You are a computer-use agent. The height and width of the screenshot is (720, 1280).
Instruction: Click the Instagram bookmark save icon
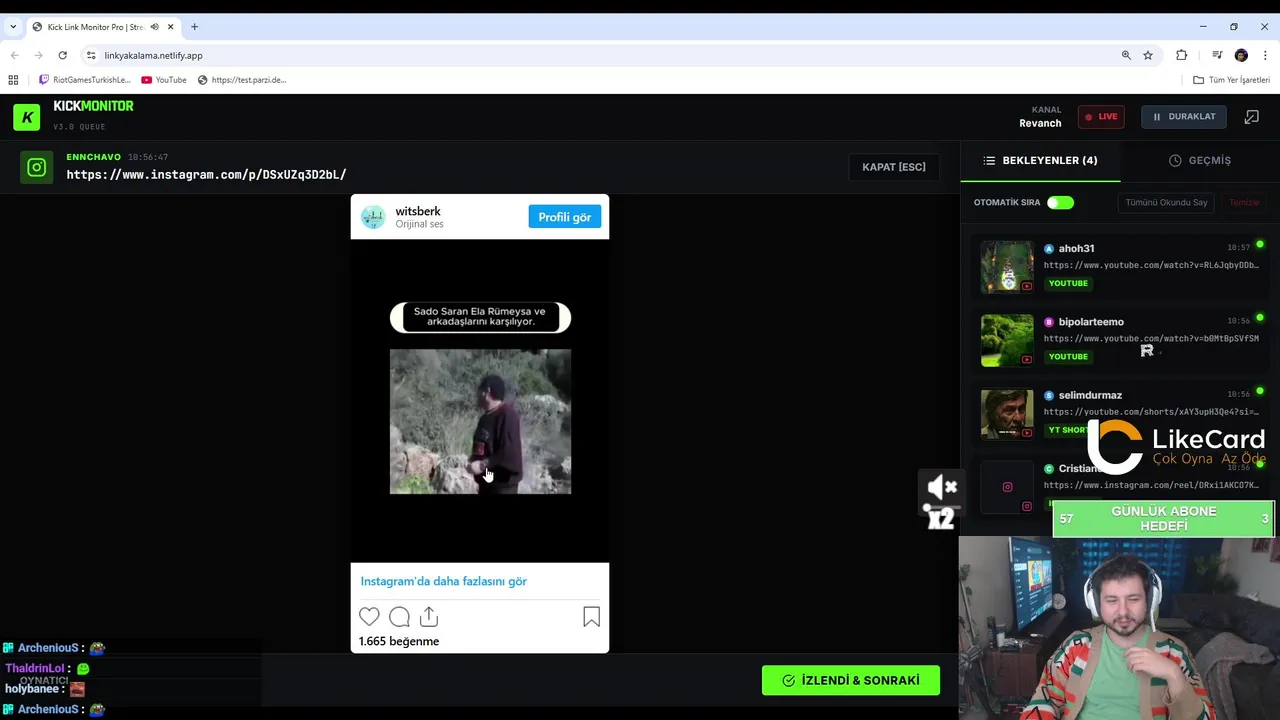tap(591, 617)
